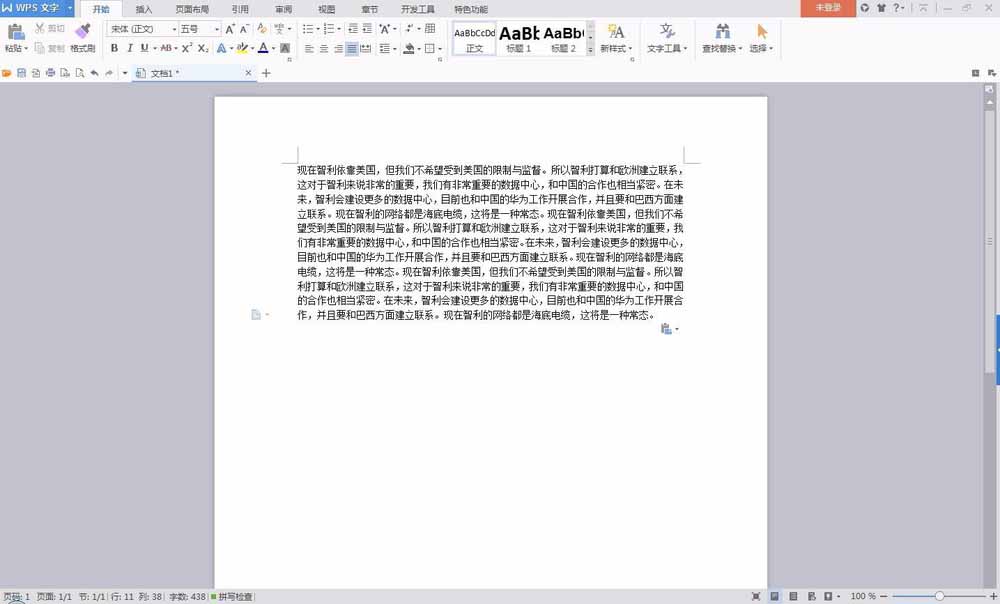Click the Find and Replace (查找替换) binoculars icon
1000x604 pixels.
(723, 32)
